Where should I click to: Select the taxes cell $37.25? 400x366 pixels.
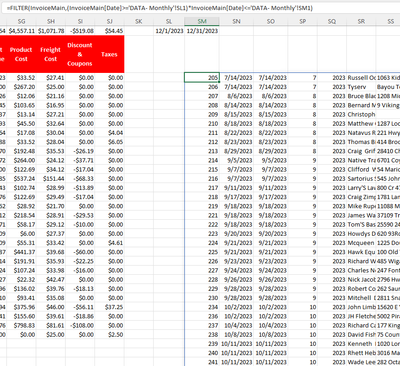[x=109, y=307]
